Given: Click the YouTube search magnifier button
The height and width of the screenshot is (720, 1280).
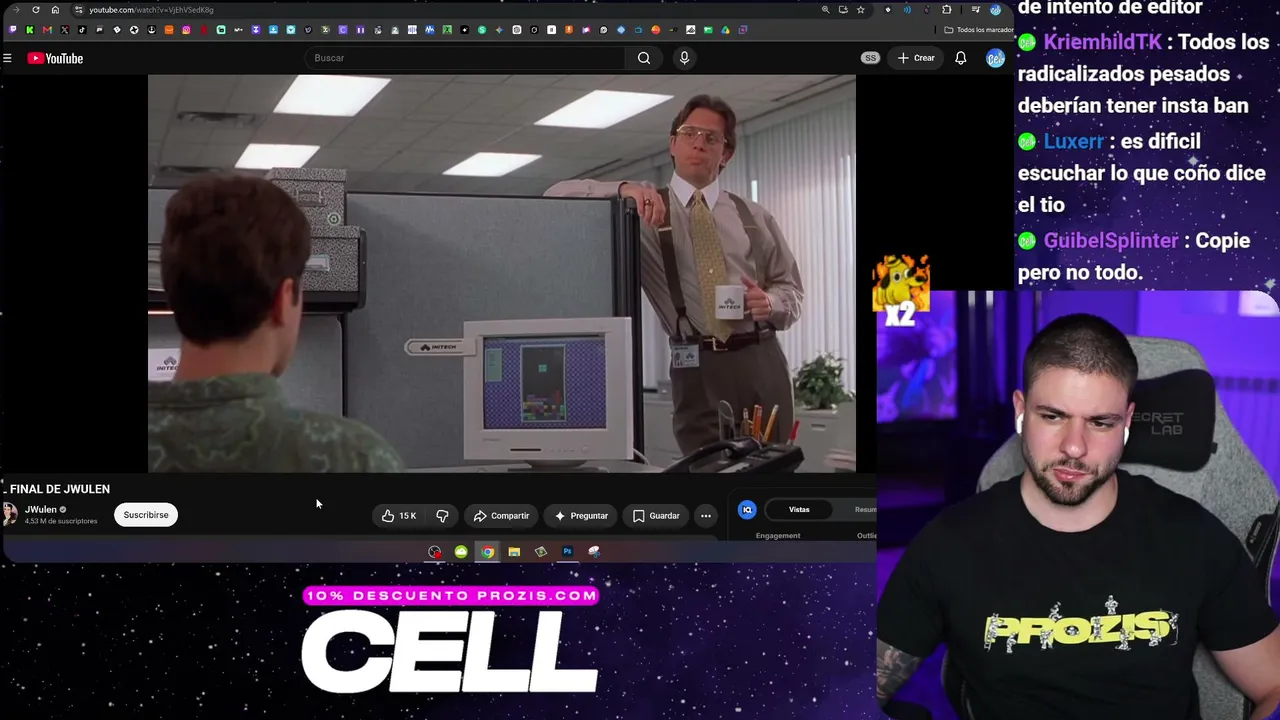Looking at the screenshot, I should coord(644,58).
